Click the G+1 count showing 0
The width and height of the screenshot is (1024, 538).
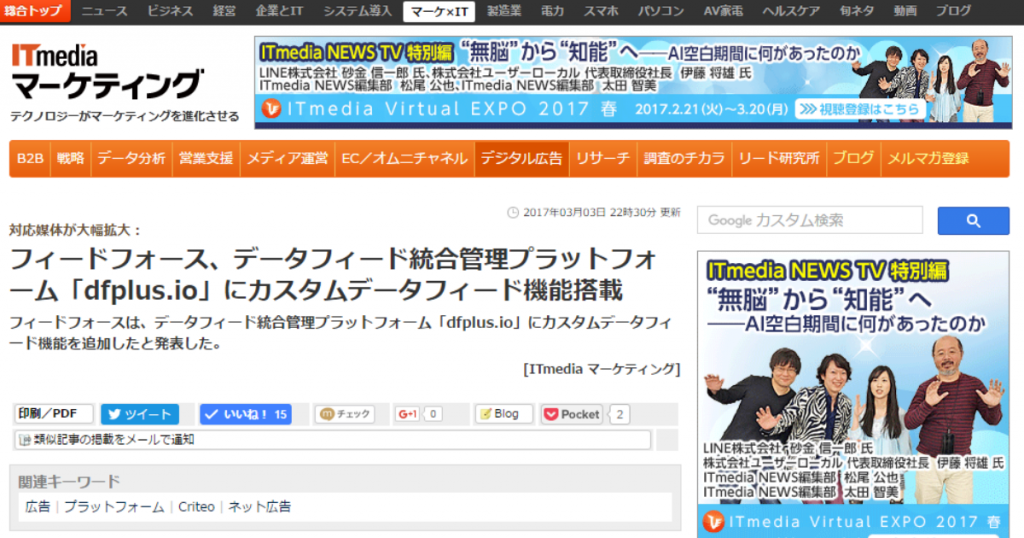[x=433, y=414]
